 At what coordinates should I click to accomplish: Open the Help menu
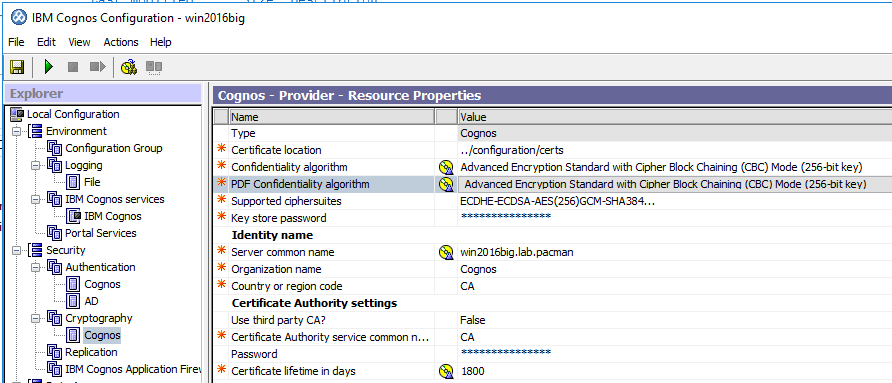(x=160, y=42)
